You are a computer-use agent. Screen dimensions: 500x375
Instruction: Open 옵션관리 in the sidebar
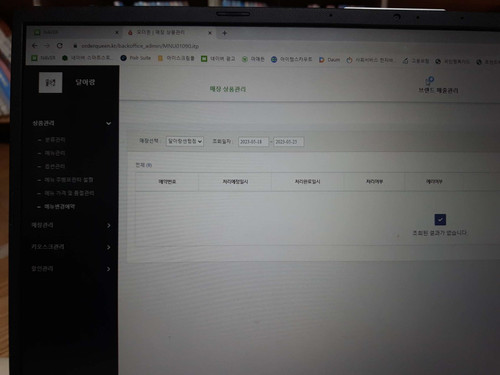pos(55,166)
